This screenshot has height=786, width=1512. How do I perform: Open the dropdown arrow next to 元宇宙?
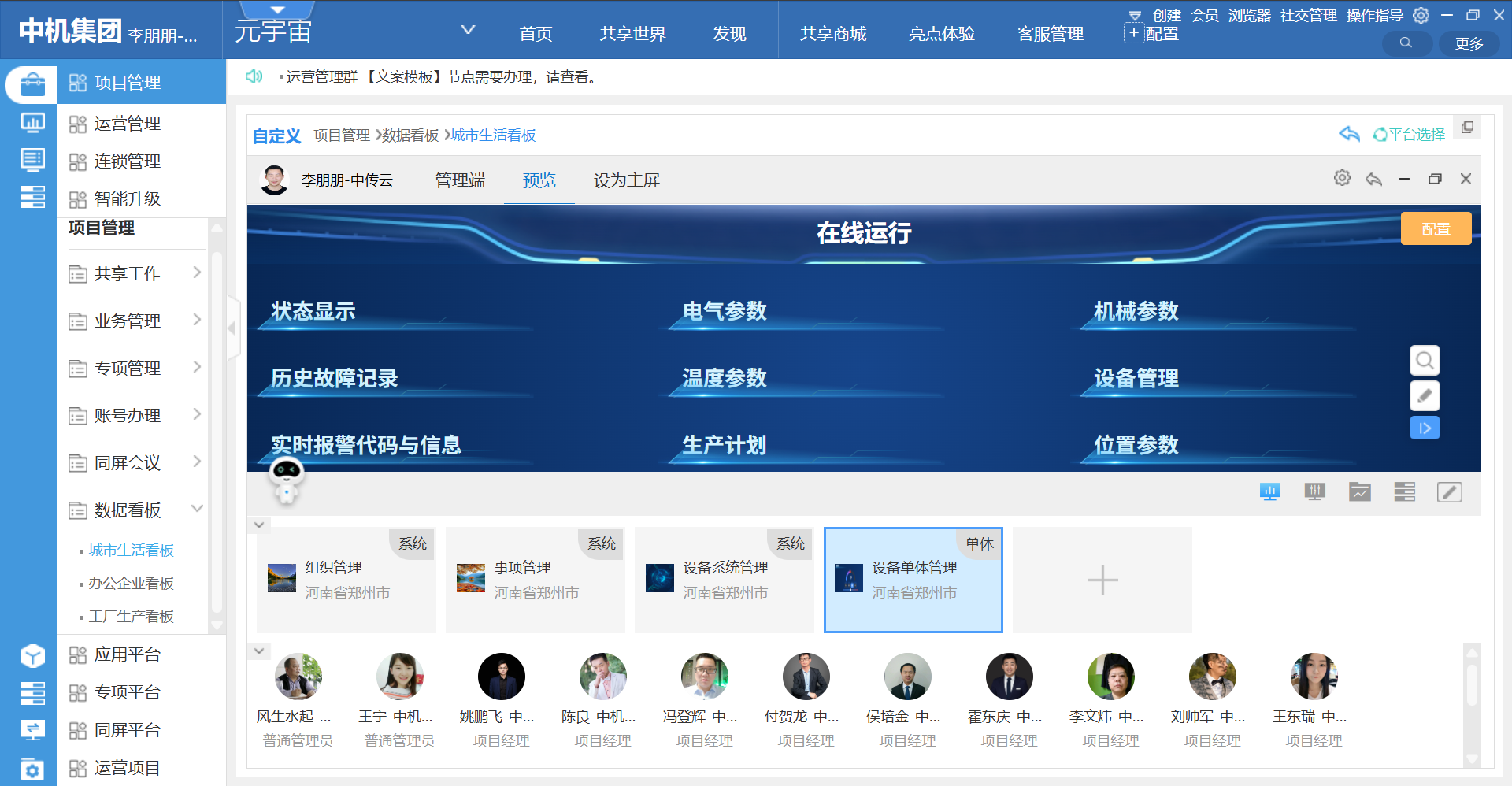tap(468, 30)
